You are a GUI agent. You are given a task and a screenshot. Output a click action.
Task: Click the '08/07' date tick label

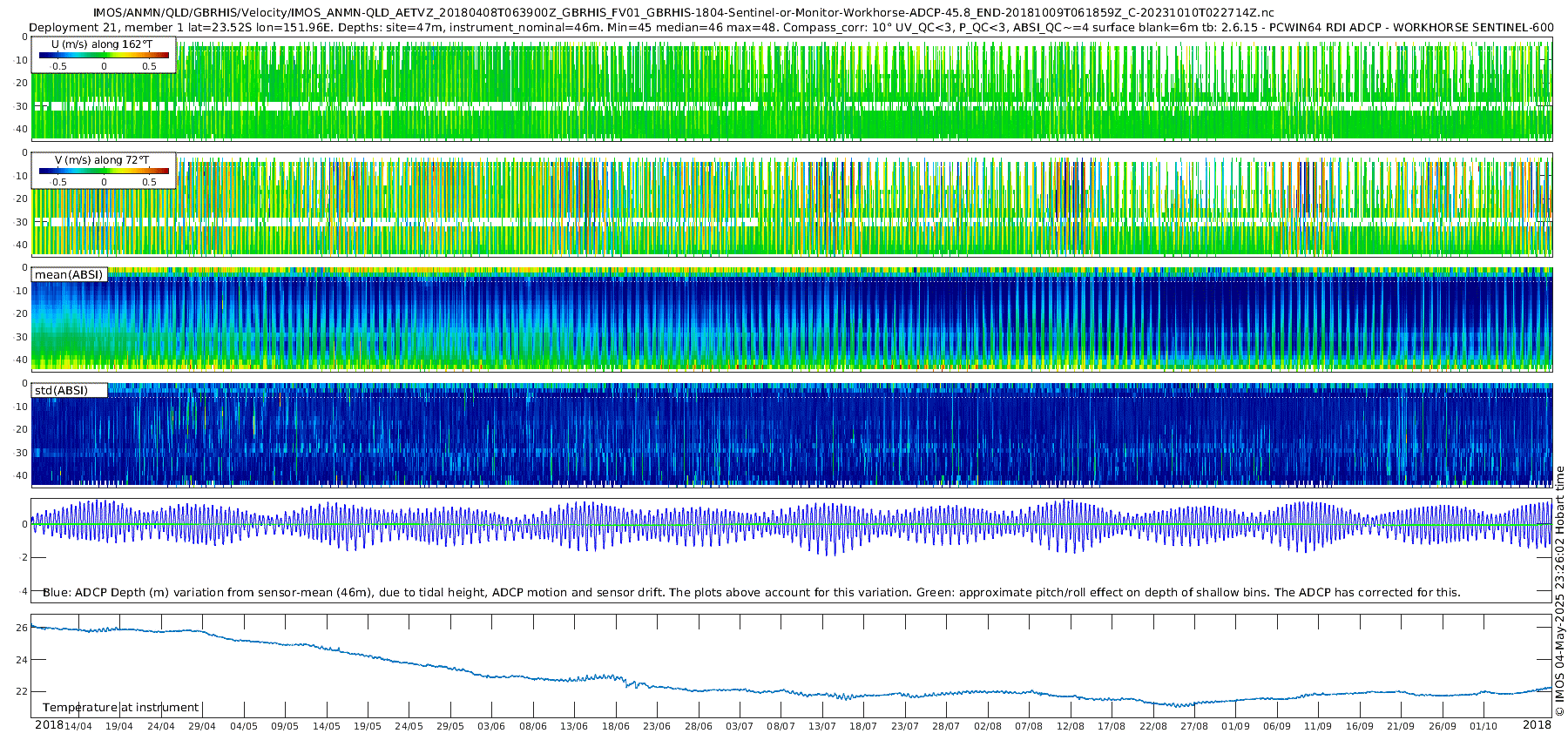click(x=781, y=726)
